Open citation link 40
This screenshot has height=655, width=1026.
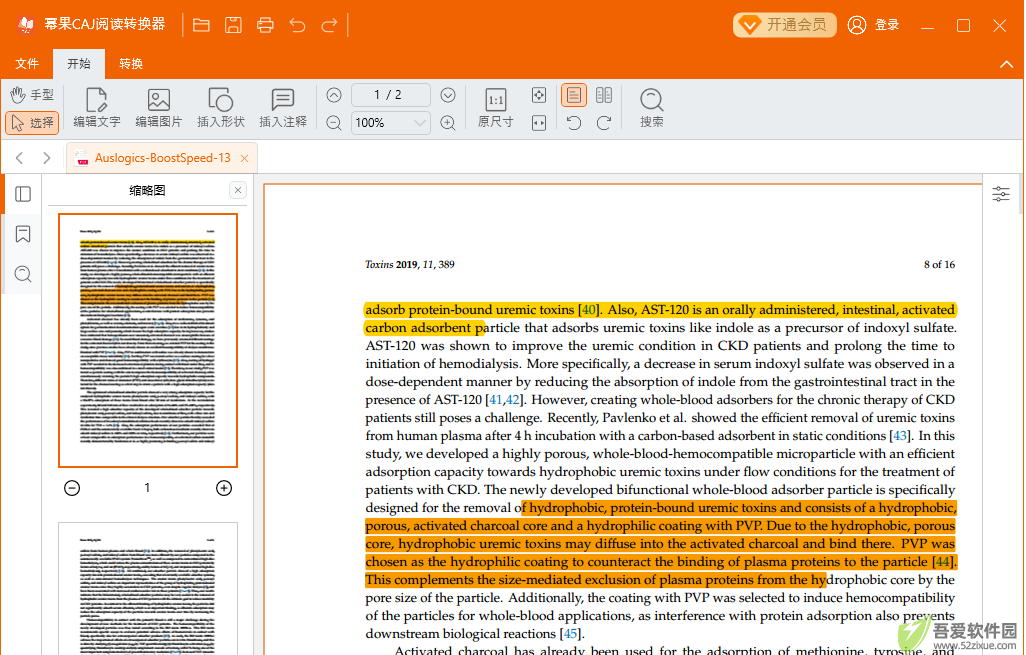coord(588,310)
